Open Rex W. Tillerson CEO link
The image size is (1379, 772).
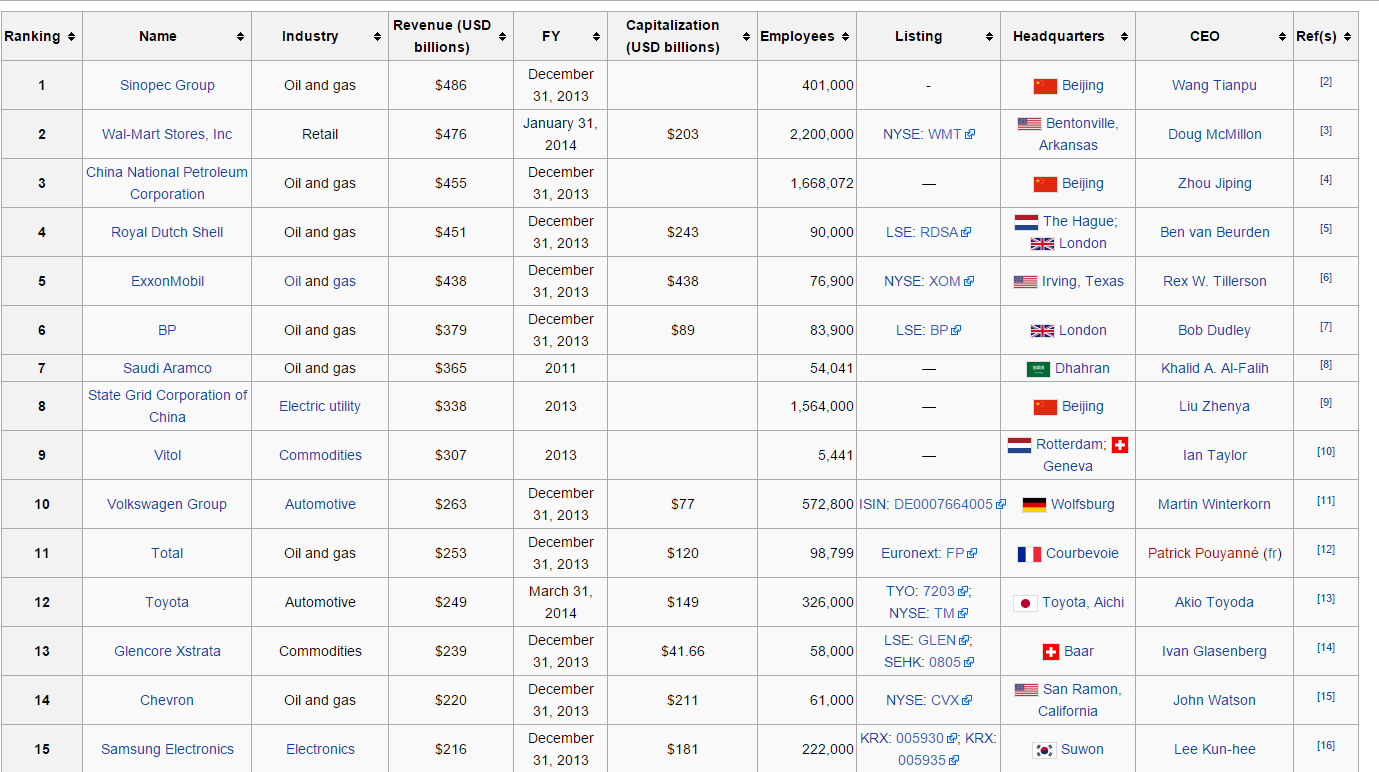pyautogui.click(x=1214, y=281)
